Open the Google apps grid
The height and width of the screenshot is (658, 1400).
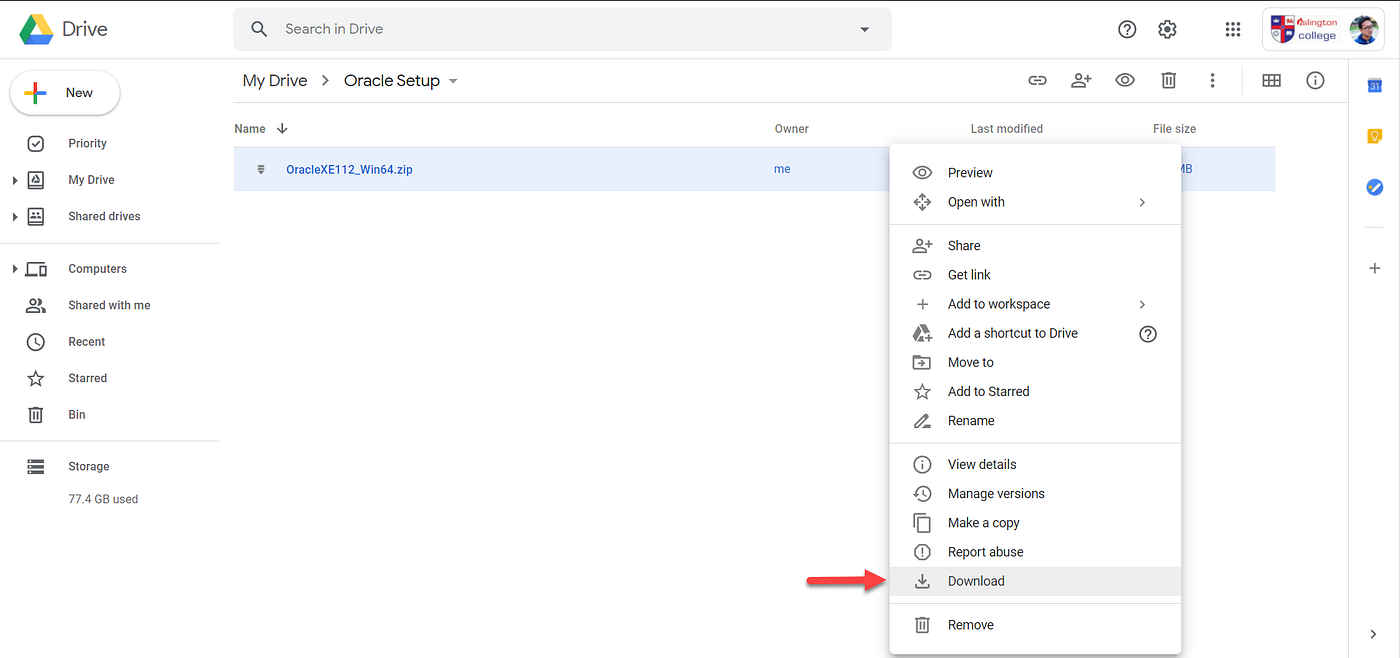(1233, 29)
